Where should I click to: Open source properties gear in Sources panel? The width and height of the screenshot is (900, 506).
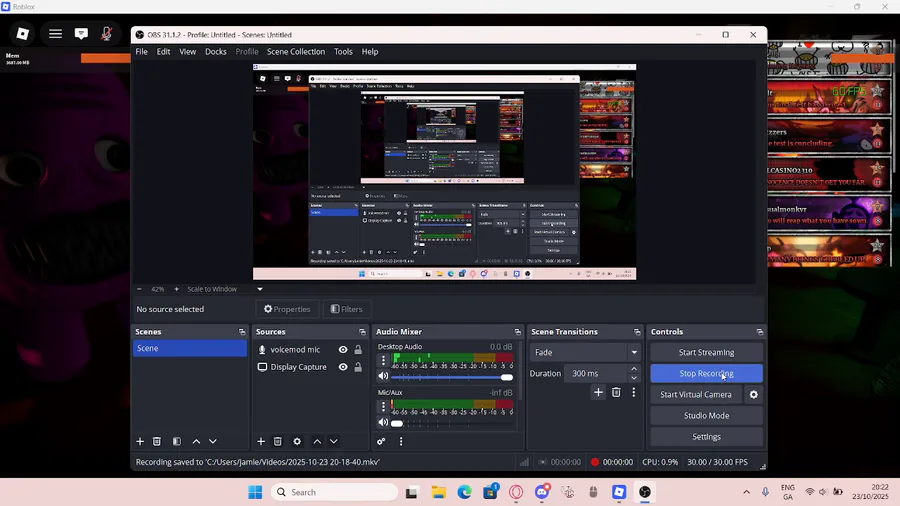pyautogui.click(x=297, y=441)
